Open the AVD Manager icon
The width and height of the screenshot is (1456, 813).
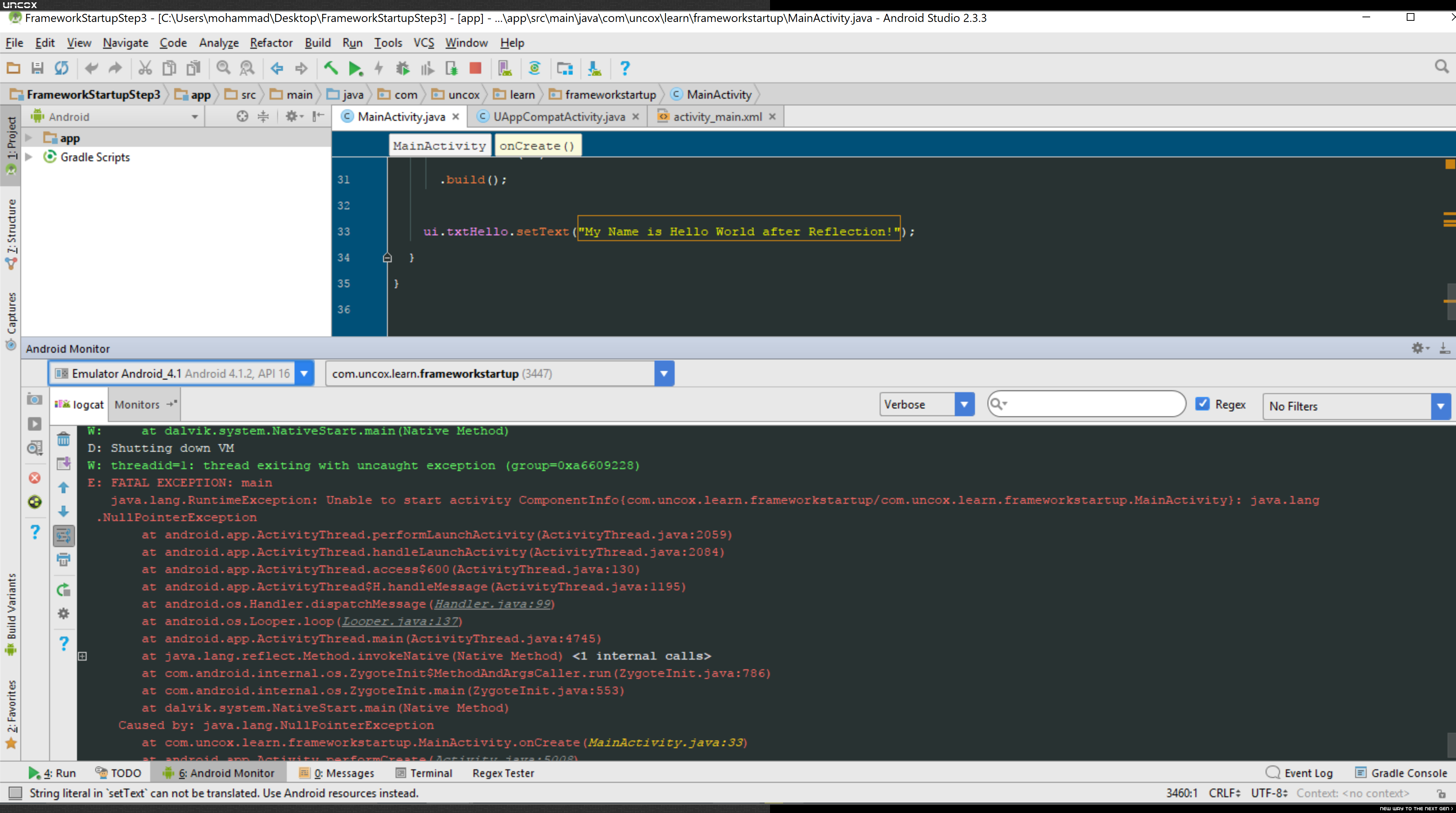tap(505, 68)
